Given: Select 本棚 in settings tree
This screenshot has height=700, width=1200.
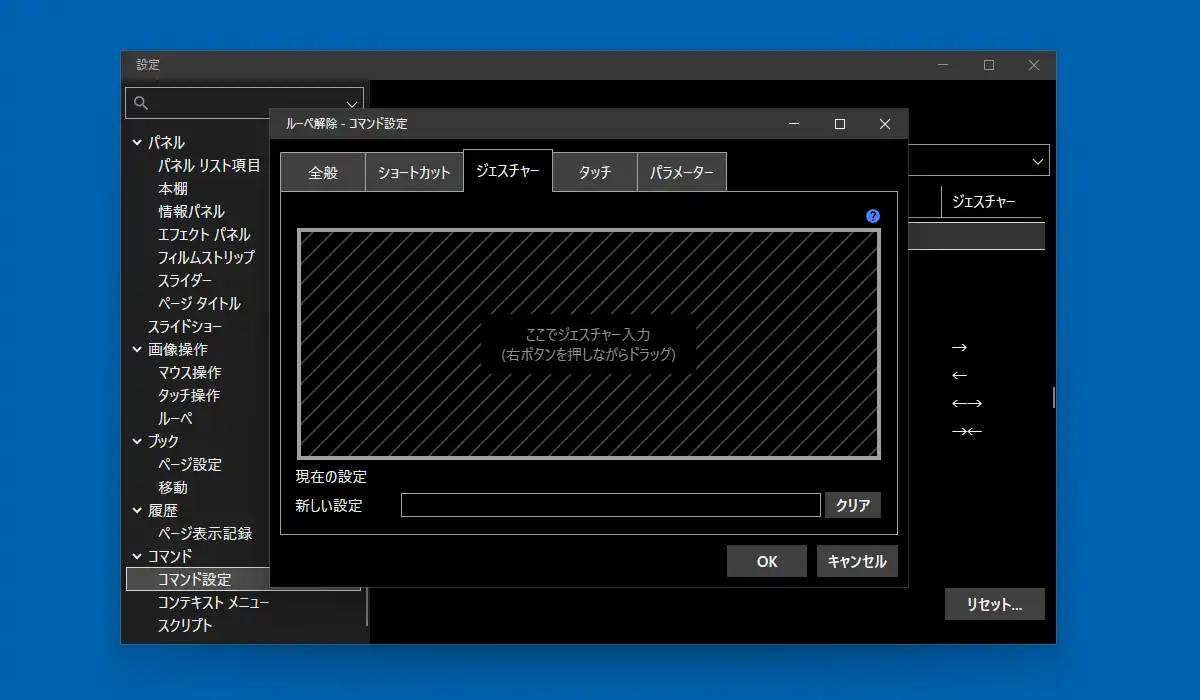Looking at the screenshot, I should coord(173,189).
